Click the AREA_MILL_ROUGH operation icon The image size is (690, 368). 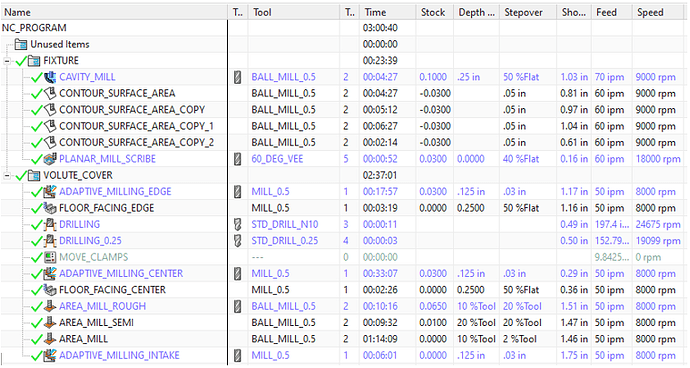pos(50,306)
